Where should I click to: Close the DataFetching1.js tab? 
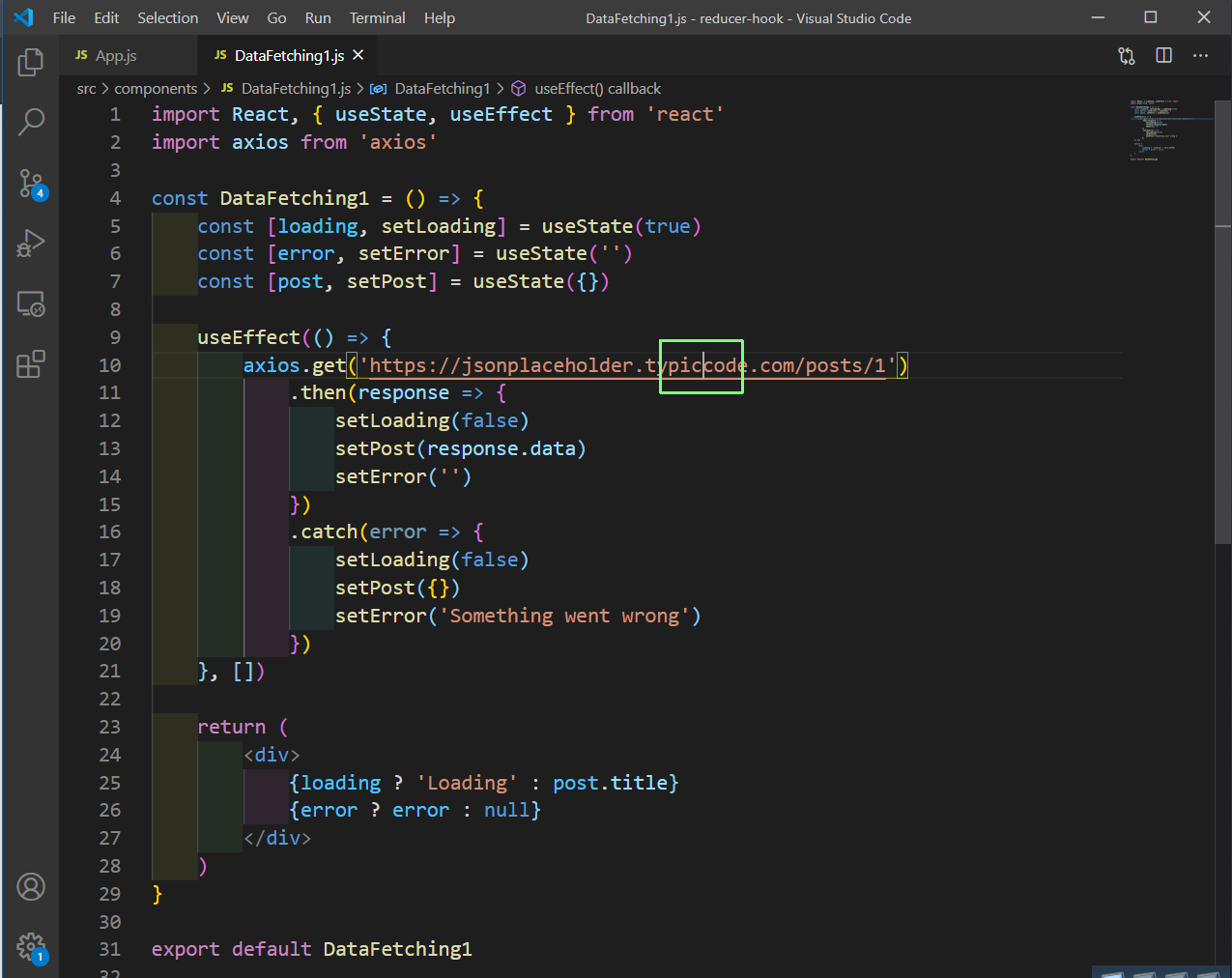point(358,55)
